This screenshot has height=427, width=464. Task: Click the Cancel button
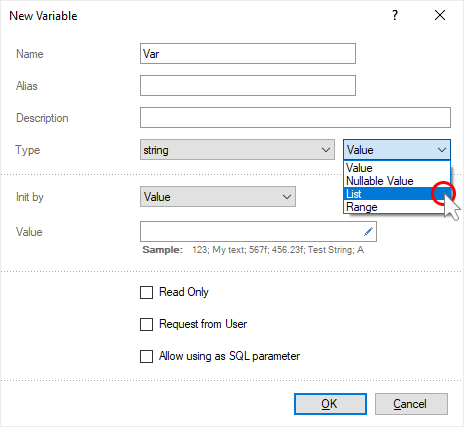[x=411, y=404]
